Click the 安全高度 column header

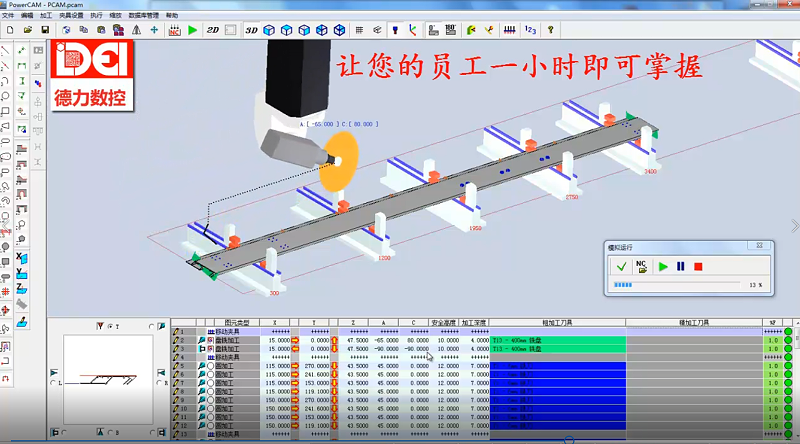click(x=444, y=323)
